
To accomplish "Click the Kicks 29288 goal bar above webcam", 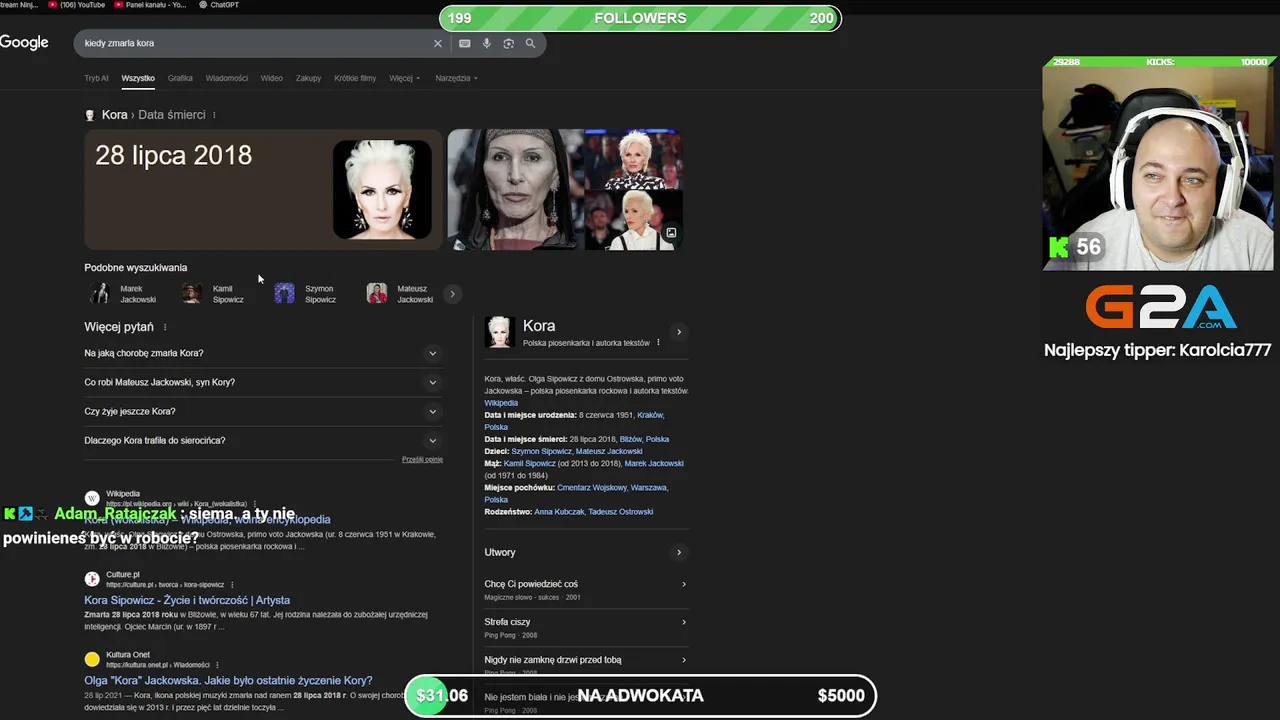I will click(x=1158, y=62).
